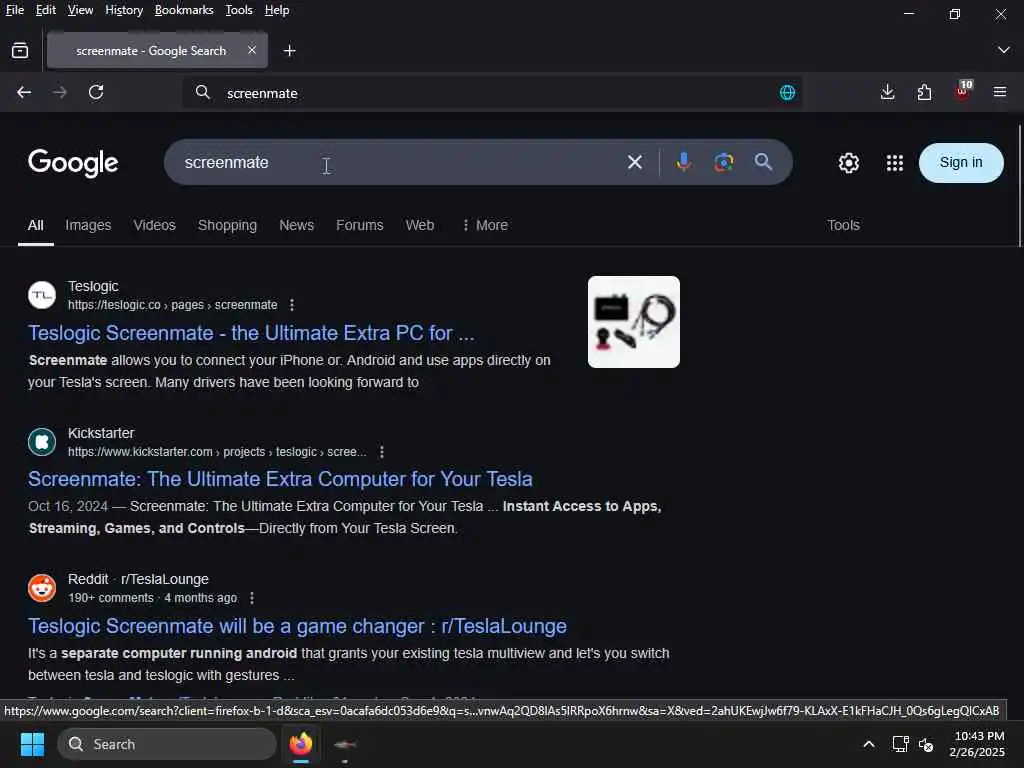The image size is (1024, 768).
Task: Select the All results tab
Action: [35, 225]
